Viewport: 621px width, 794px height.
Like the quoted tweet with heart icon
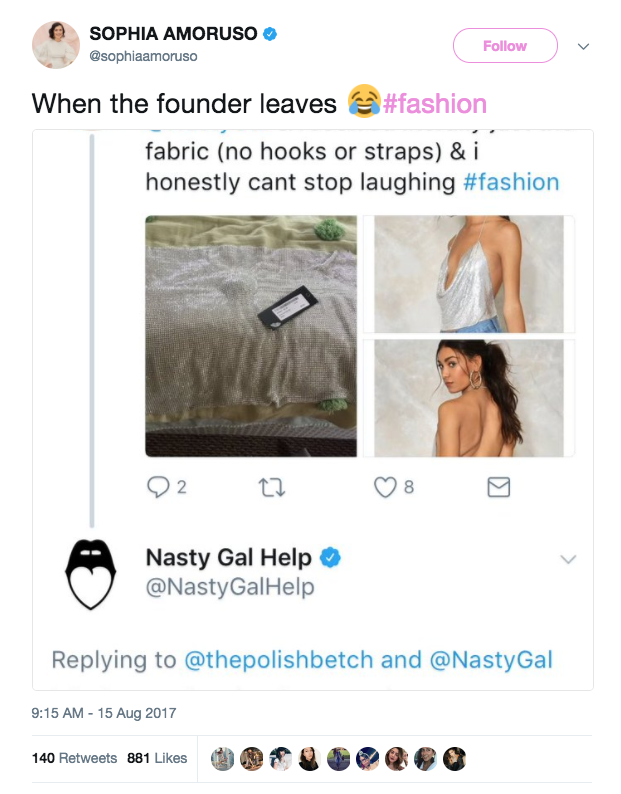click(385, 487)
